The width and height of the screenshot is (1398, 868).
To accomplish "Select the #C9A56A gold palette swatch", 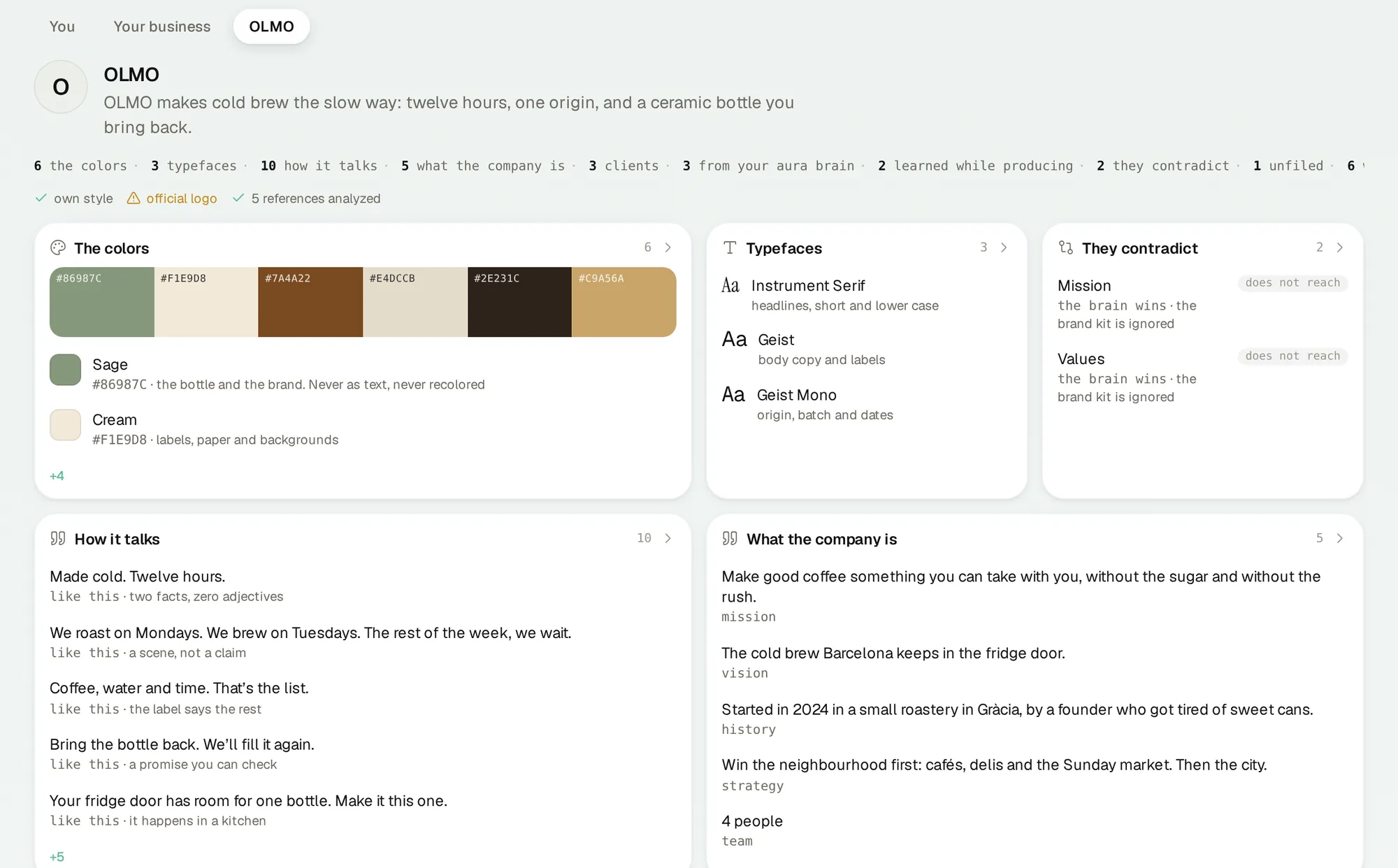I will (624, 302).
